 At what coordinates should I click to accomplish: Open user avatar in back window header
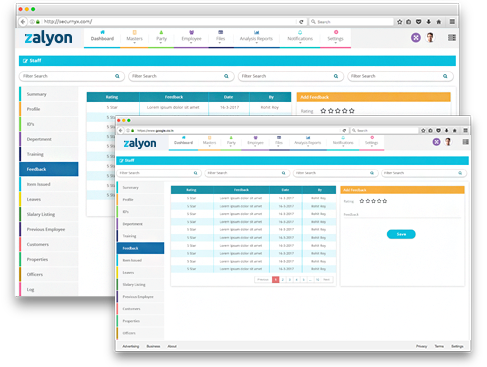click(x=430, y=38)
